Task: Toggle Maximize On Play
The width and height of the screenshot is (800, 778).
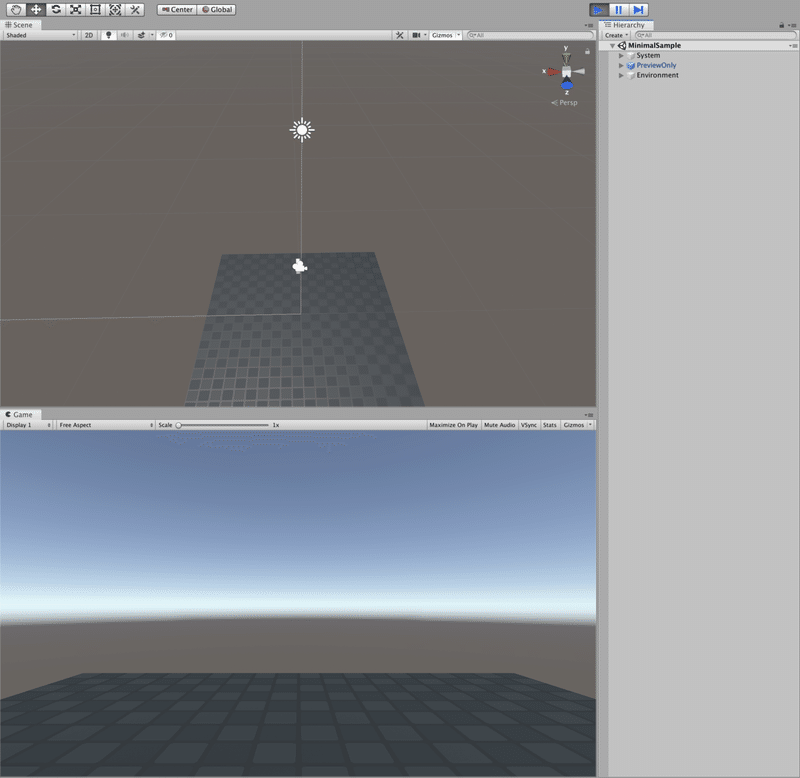Action: pos(454,425)
